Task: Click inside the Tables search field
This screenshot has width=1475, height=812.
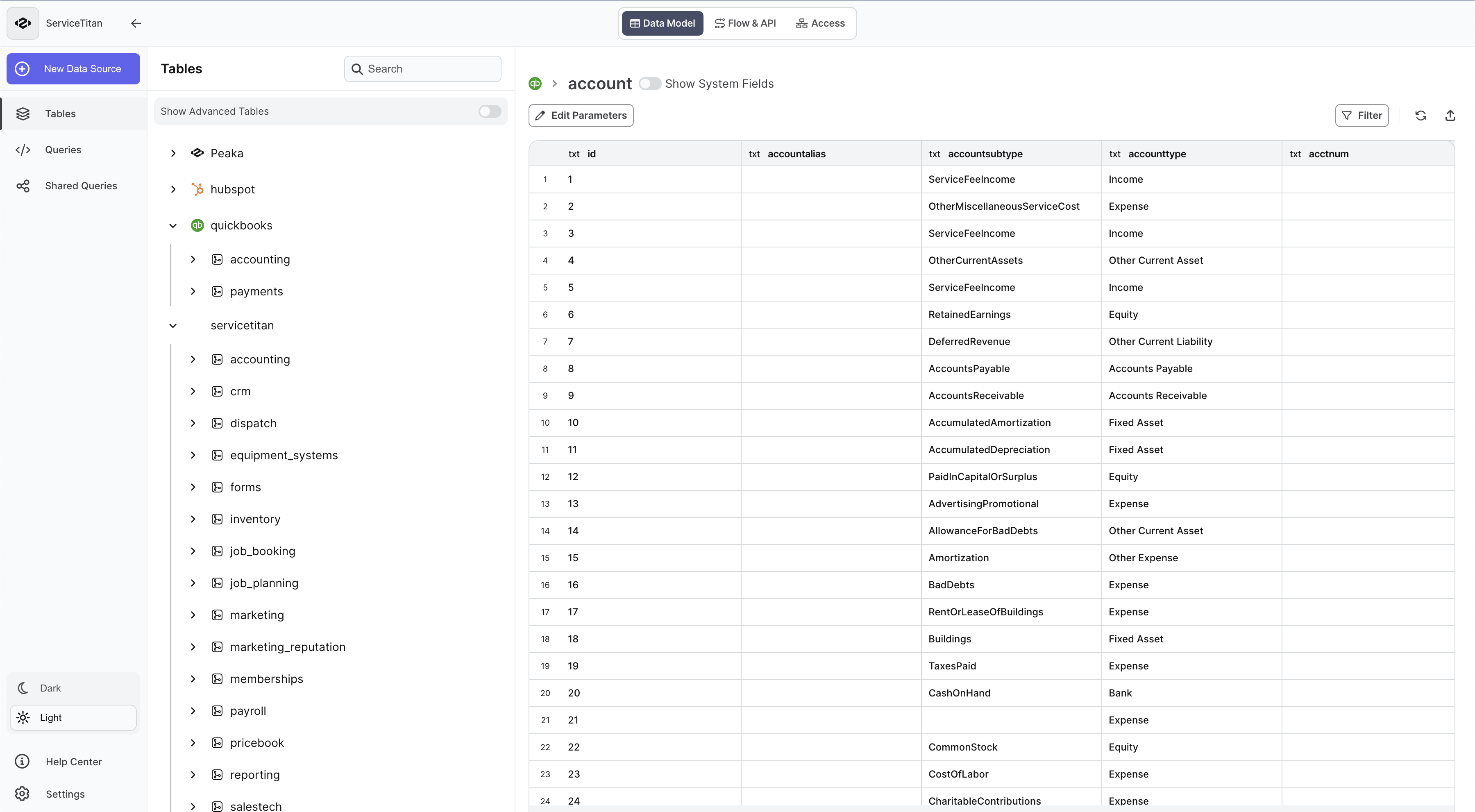Action: 422,68
